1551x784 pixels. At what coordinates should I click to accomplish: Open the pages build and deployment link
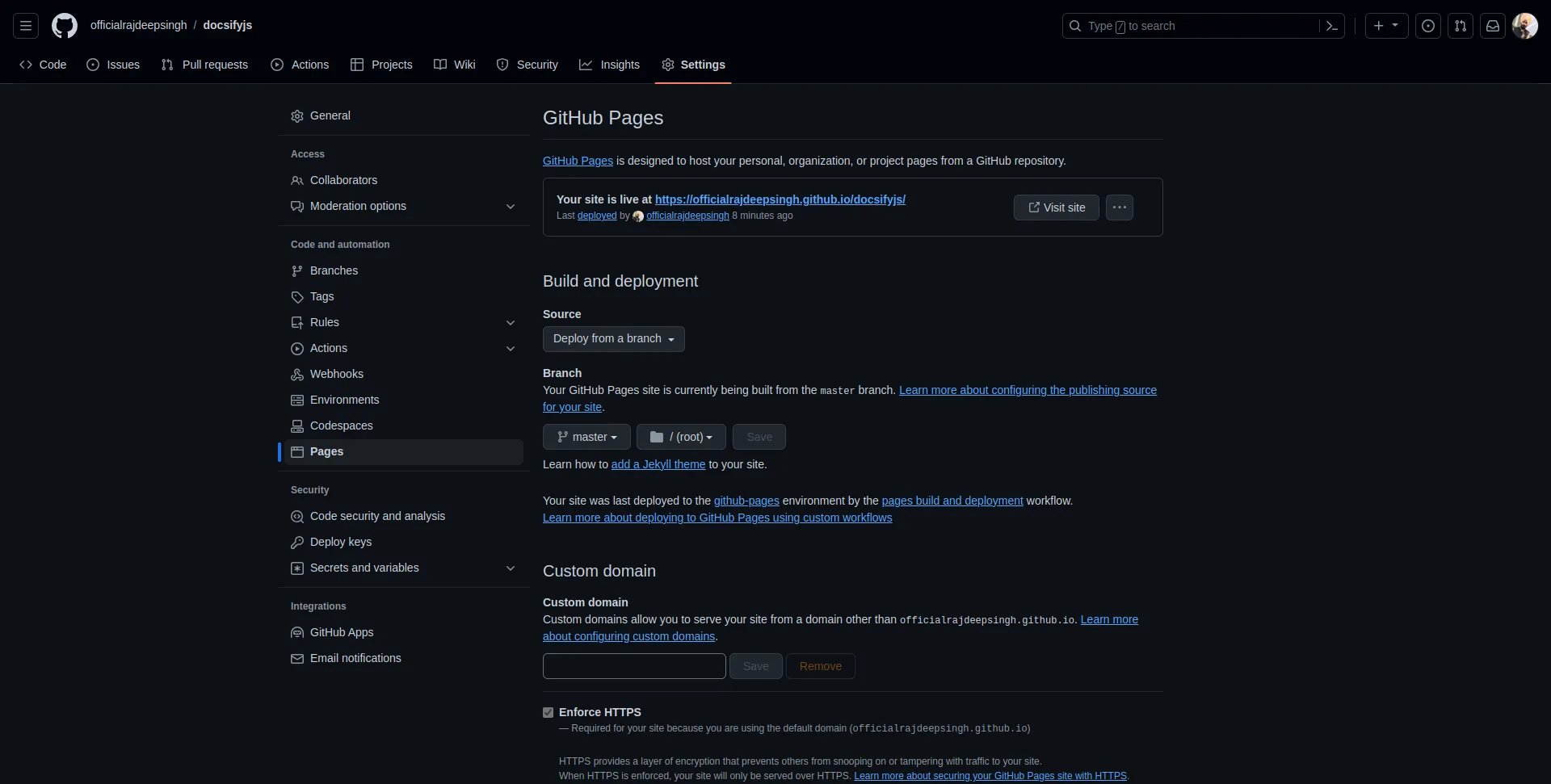[x=952, y=501]
